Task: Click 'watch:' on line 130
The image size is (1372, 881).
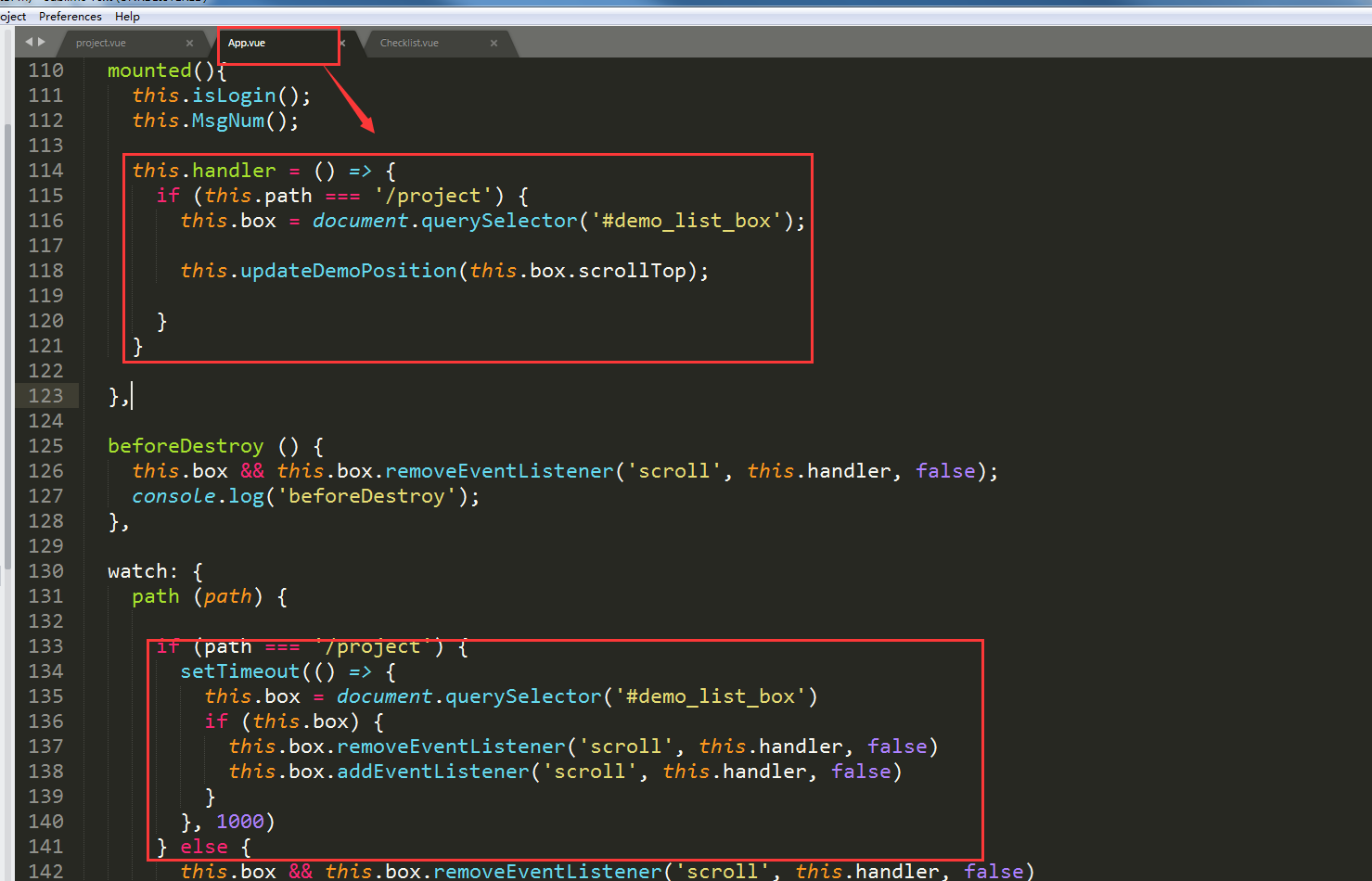Action: (x=143, y=571)
